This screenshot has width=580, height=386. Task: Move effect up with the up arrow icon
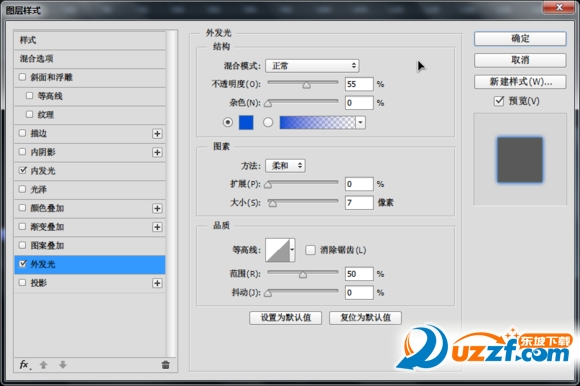click(x=43, y=365)
